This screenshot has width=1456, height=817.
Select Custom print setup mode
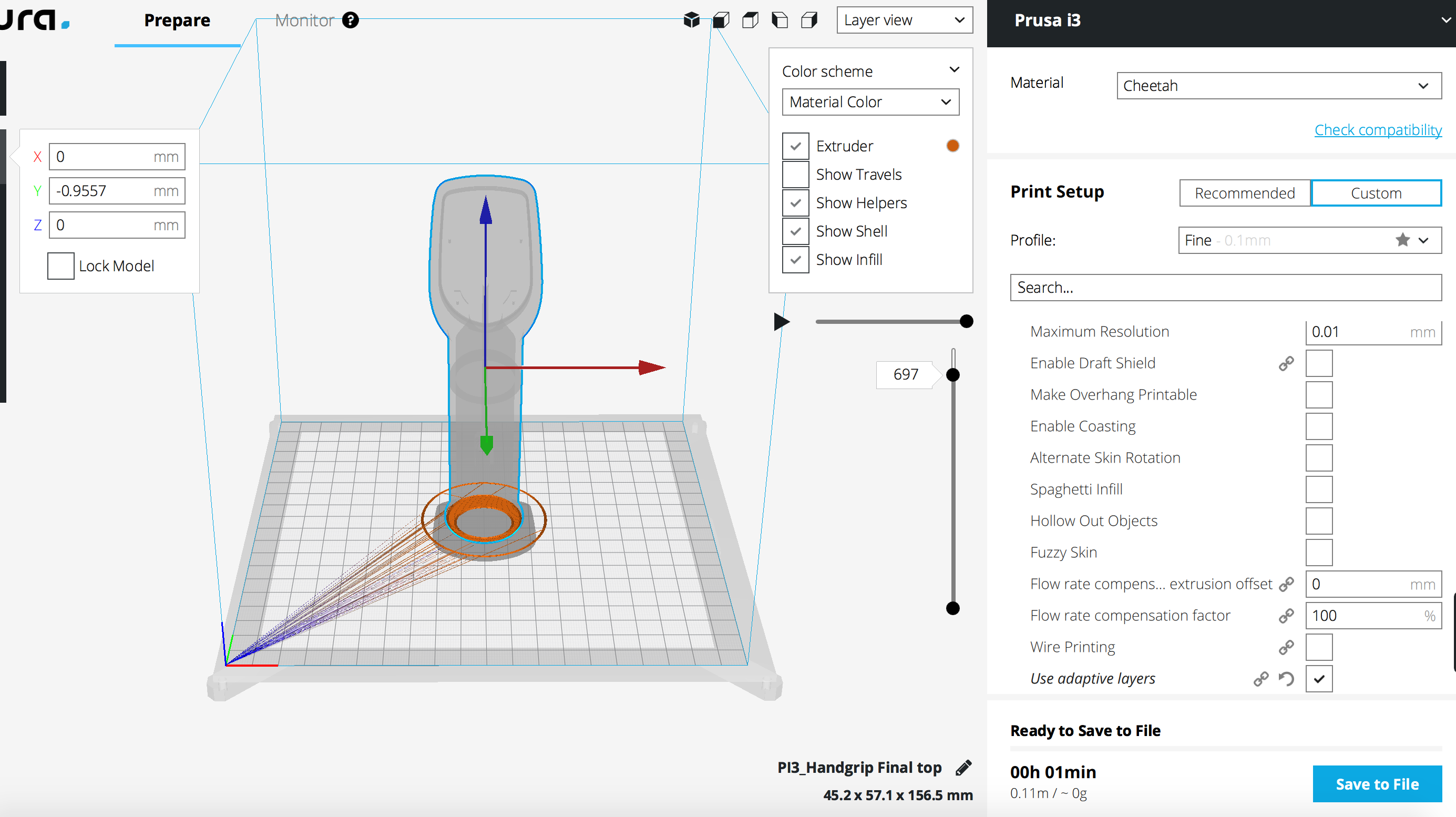click(1376, 193)
